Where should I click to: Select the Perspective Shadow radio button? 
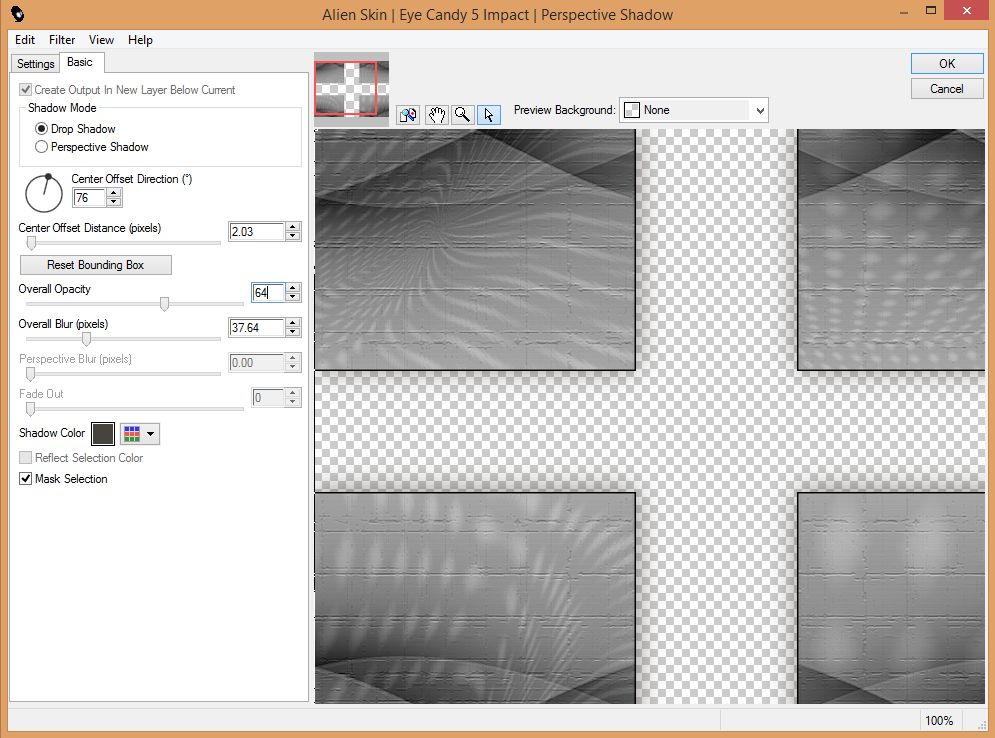pos(41,147)
